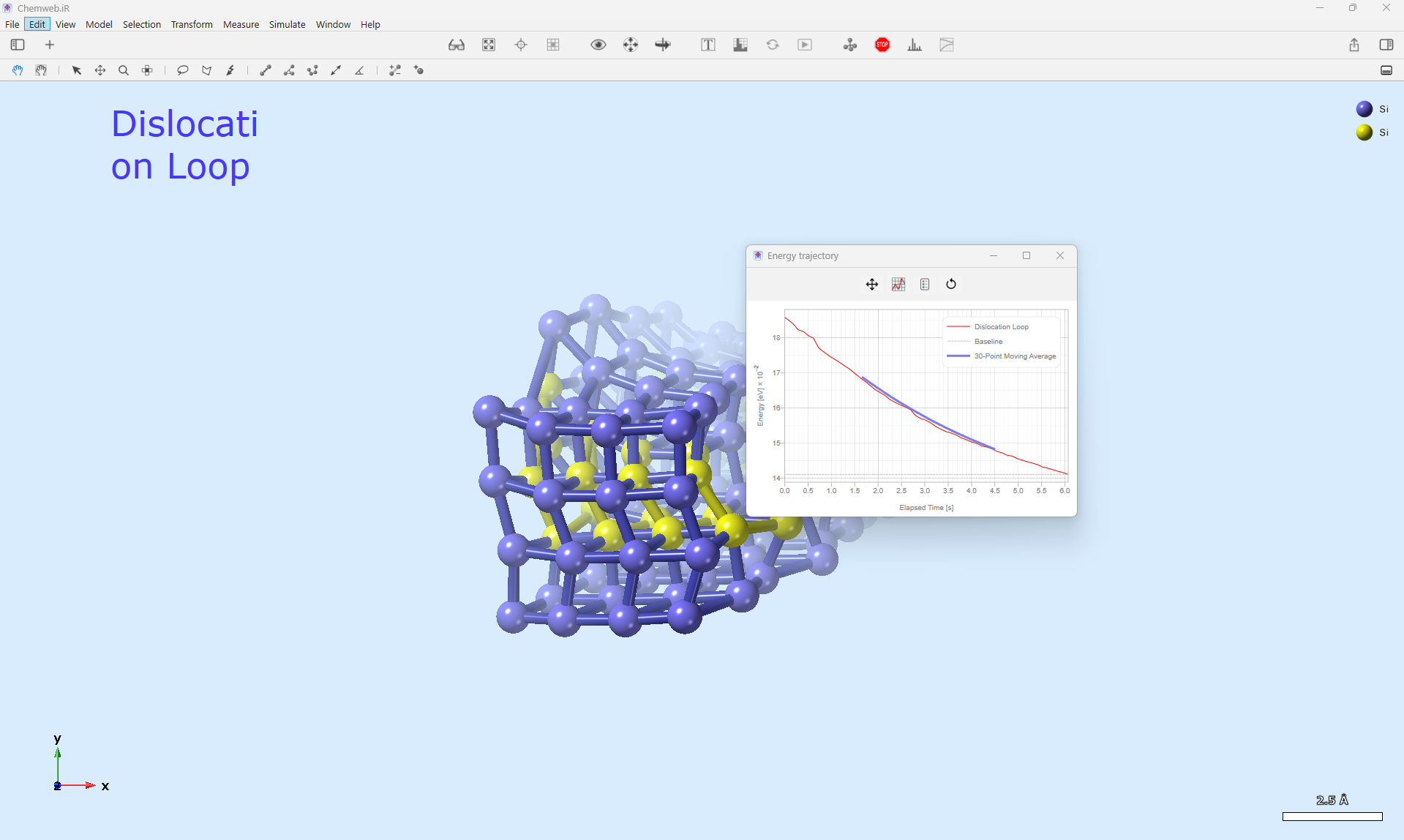Viewport: 1404px width, 840px height.
Task: Select the blue hand navigate tool
Action: (x=18, y=70)
